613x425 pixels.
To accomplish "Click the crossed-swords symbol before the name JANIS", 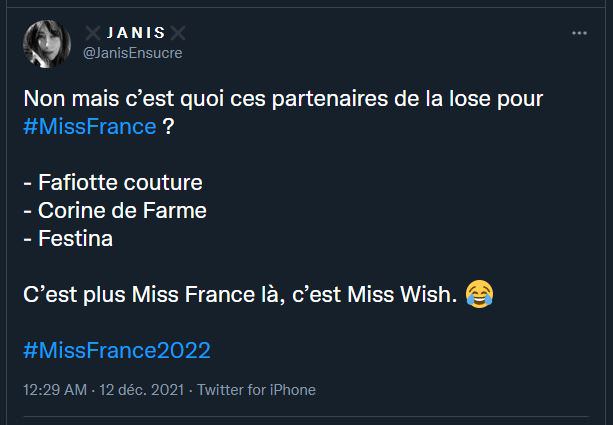I will (x=94, y=34).
